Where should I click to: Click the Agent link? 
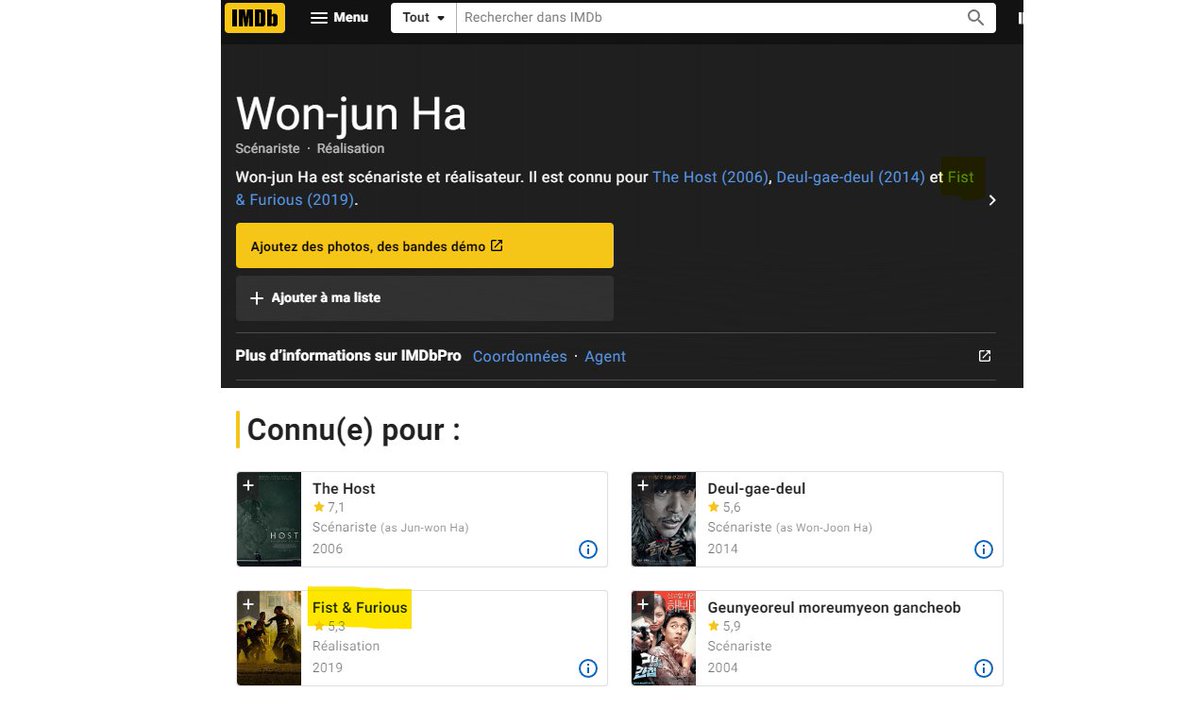pos(605,355)
